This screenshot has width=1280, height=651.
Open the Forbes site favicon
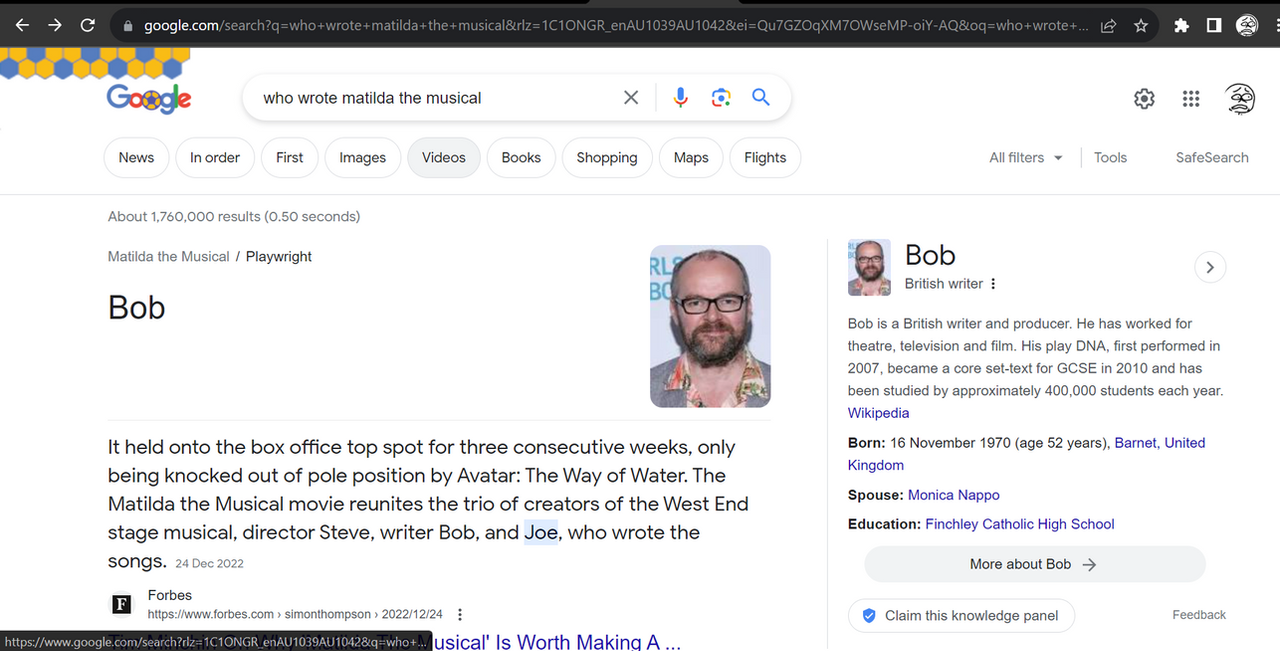(121, 604)
